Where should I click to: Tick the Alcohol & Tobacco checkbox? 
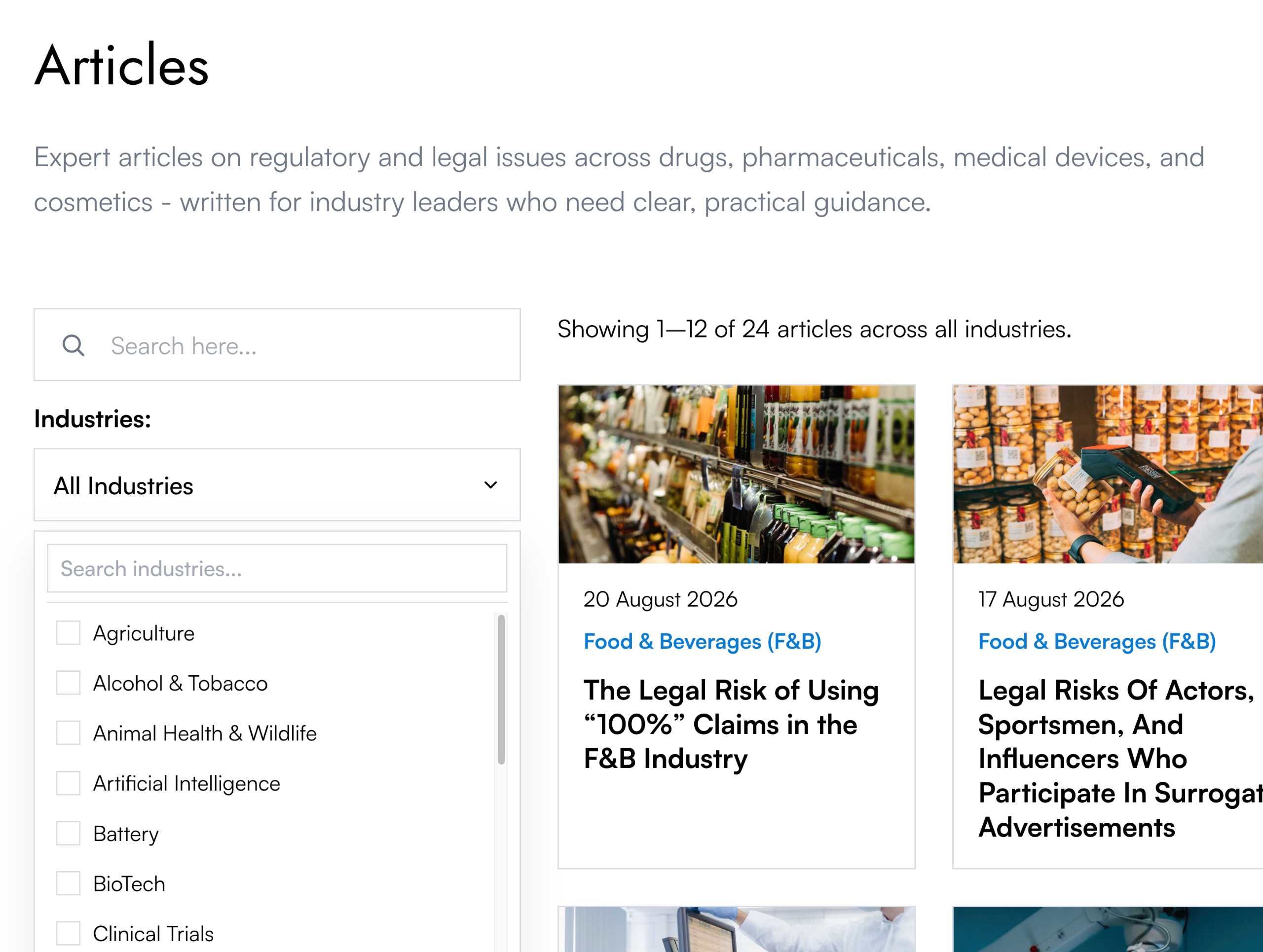coord(68,683)
